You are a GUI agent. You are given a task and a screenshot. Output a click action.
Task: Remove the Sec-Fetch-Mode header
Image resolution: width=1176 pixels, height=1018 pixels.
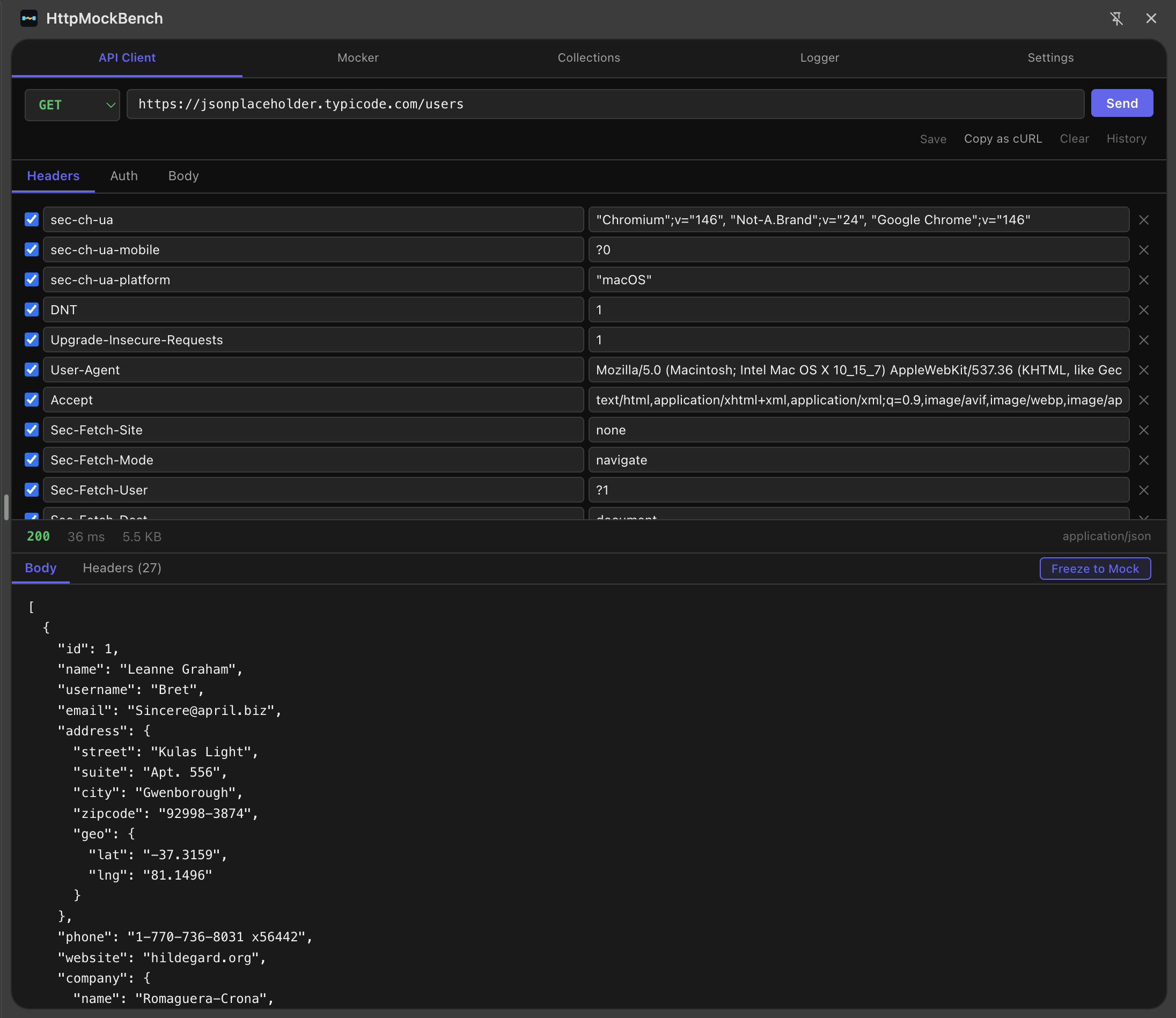point(1144,460)
